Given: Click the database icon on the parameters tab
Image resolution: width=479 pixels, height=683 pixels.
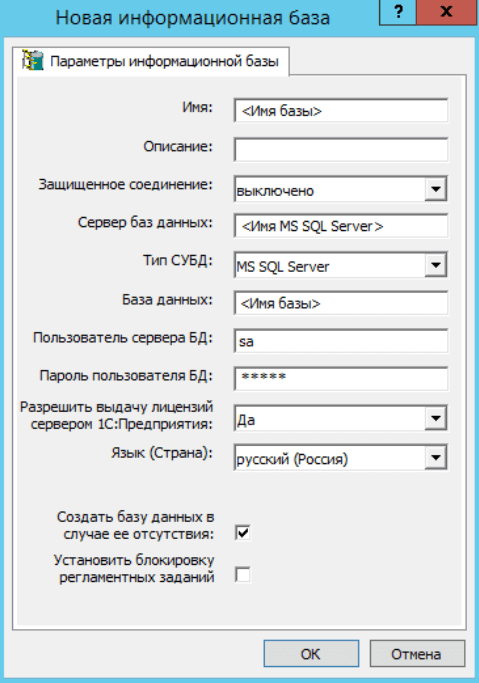Looking at the screenshot, I should click(x=33, y=61).
